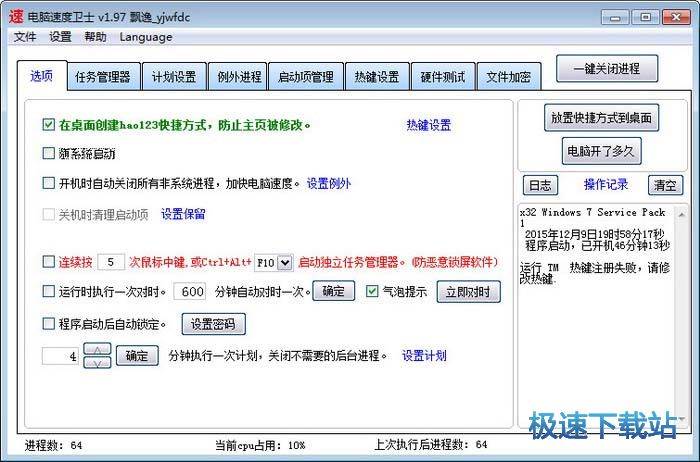Toggle the start with system checkbox
The height and width of the screenshot is (462, 700).
(x=48, y=154)
